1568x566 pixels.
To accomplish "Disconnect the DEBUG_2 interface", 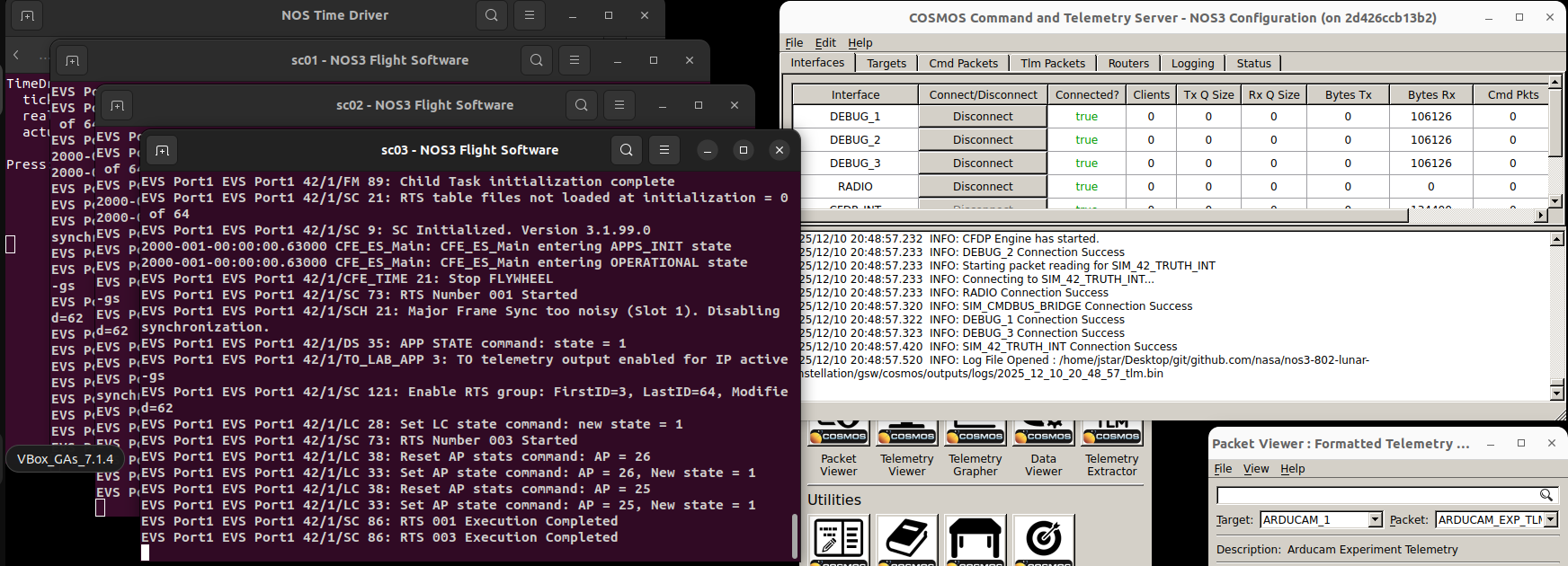I will click(x=983, y=139).
